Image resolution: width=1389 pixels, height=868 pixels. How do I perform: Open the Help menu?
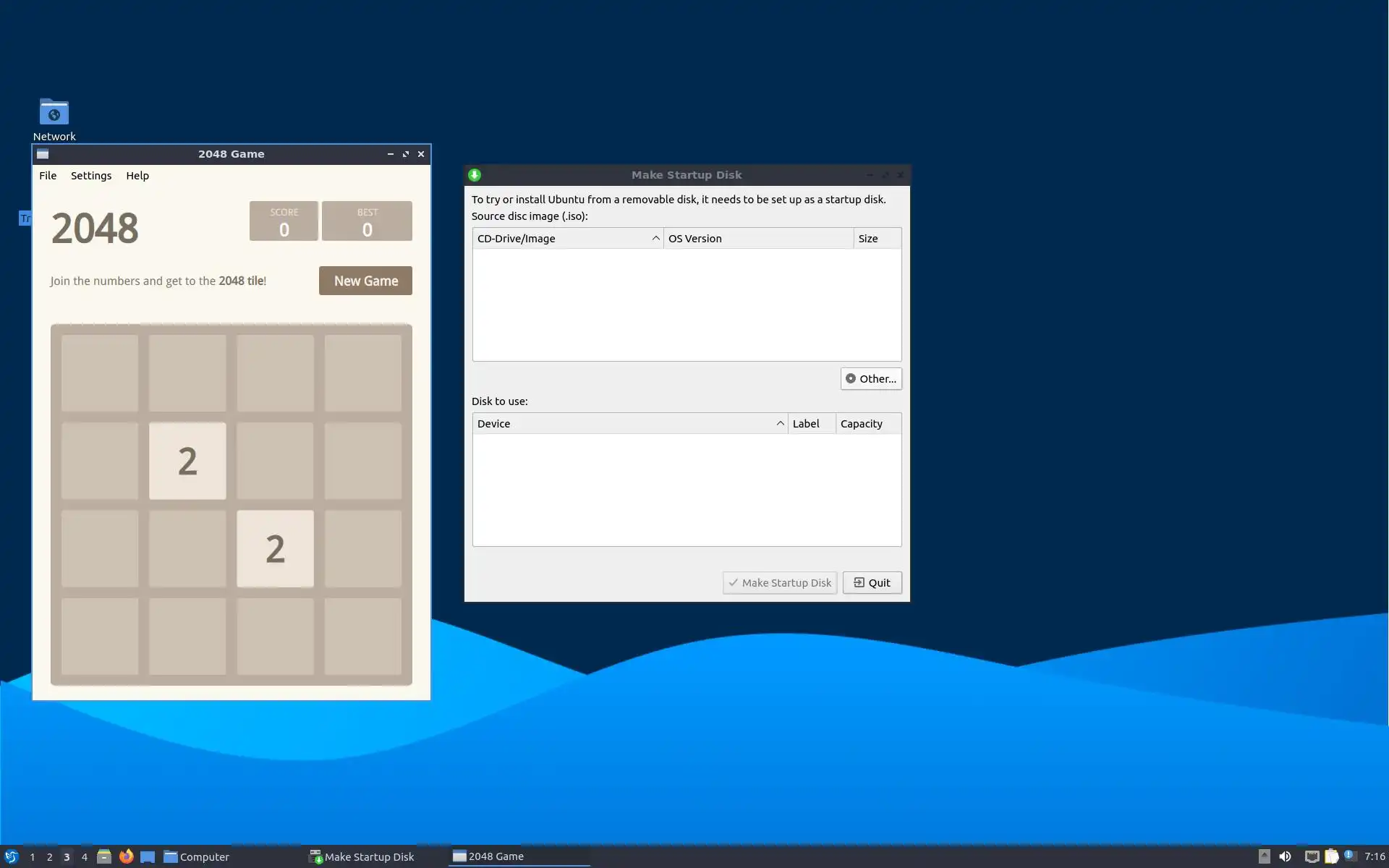(x=137, y=176)
